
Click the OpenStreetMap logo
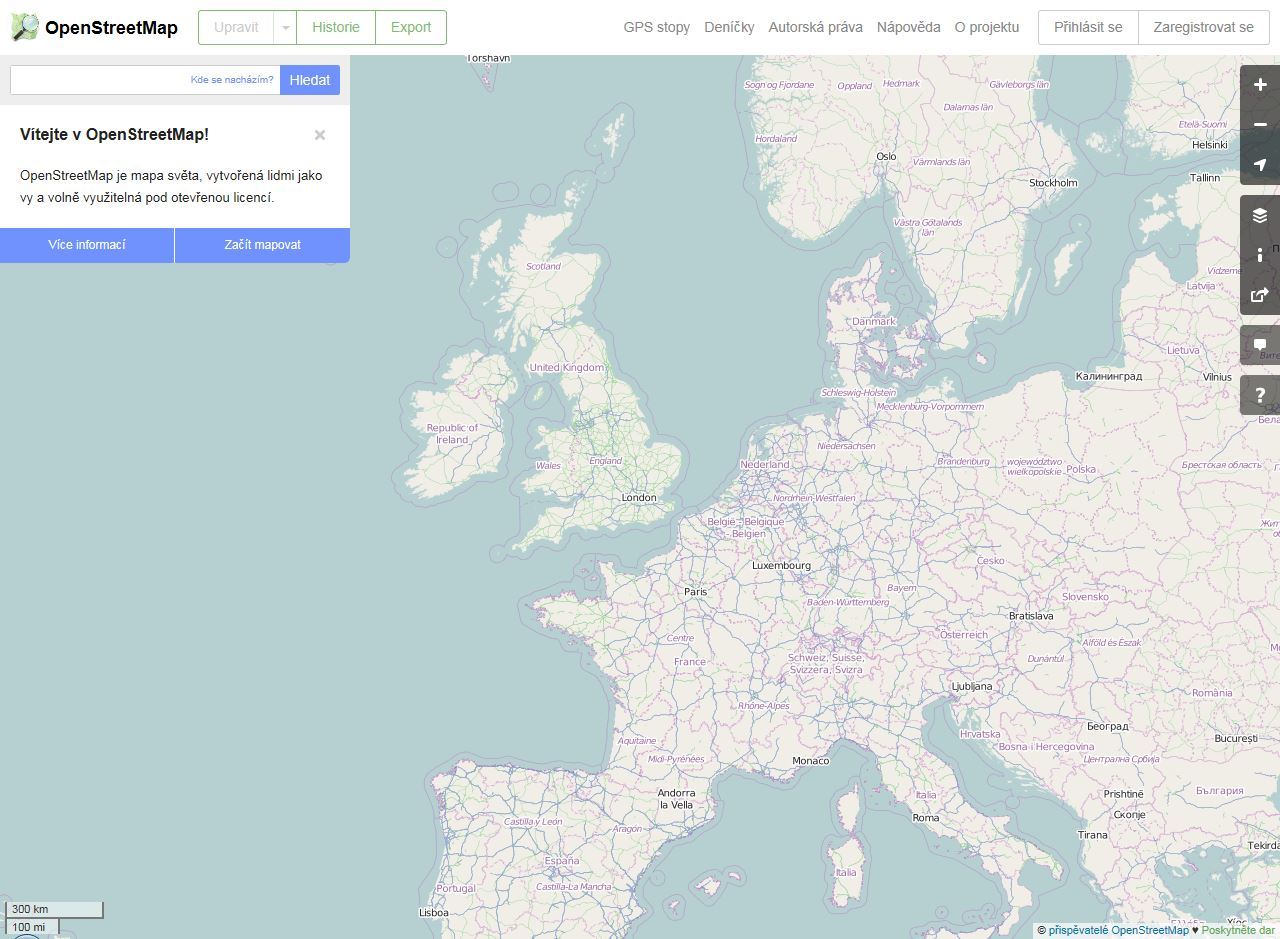pos(94,27)
